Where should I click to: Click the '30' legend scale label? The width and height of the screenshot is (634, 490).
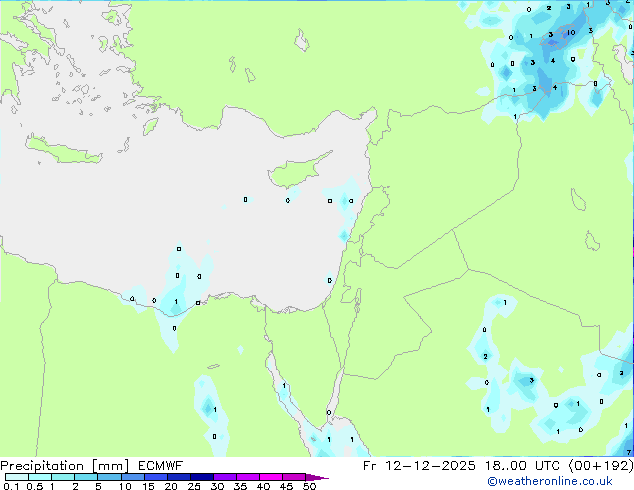point(217,486)
